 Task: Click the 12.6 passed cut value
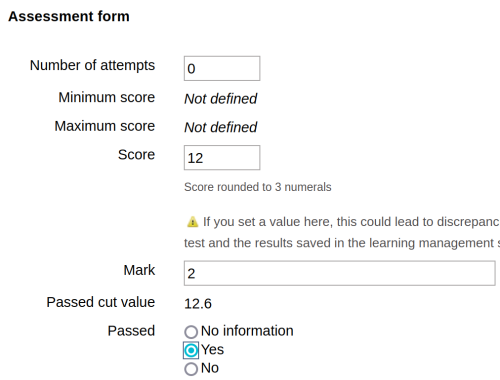click(x=198, y=304)
